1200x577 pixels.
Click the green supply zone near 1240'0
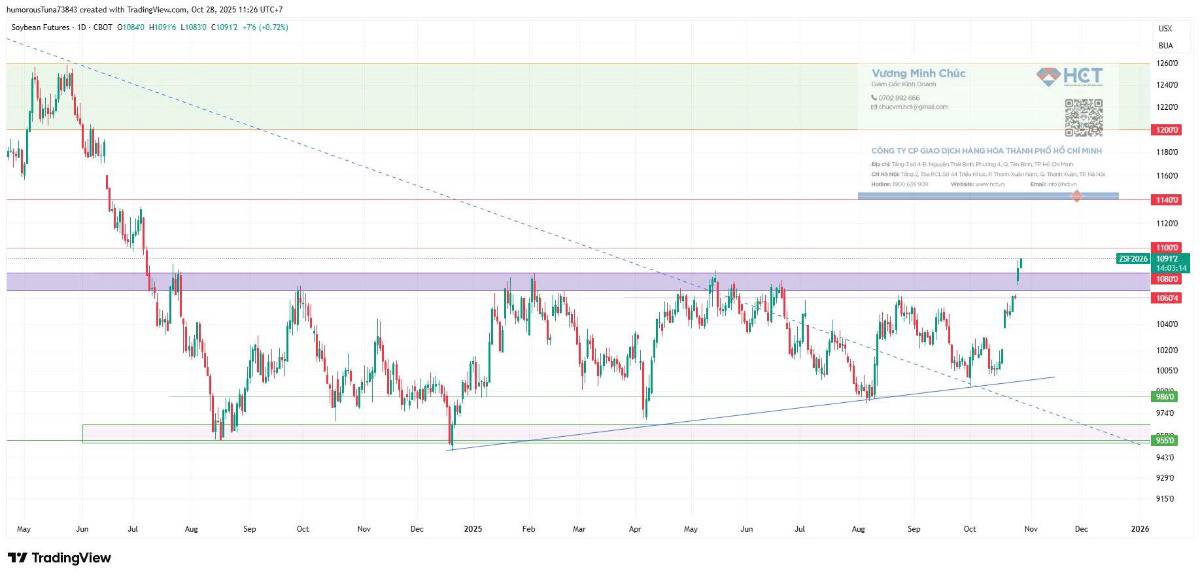tap(450, 97)
